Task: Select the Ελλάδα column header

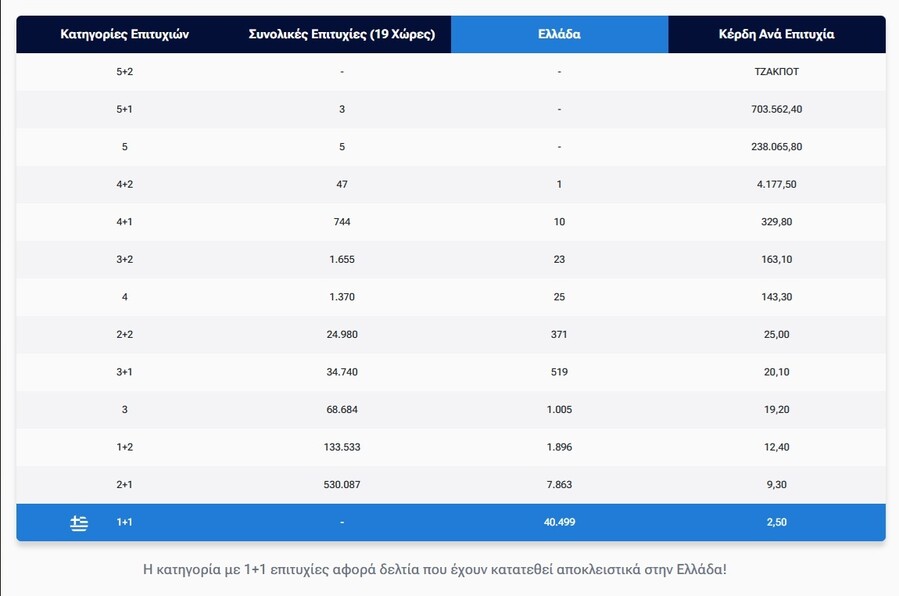Action: (559, 34)
